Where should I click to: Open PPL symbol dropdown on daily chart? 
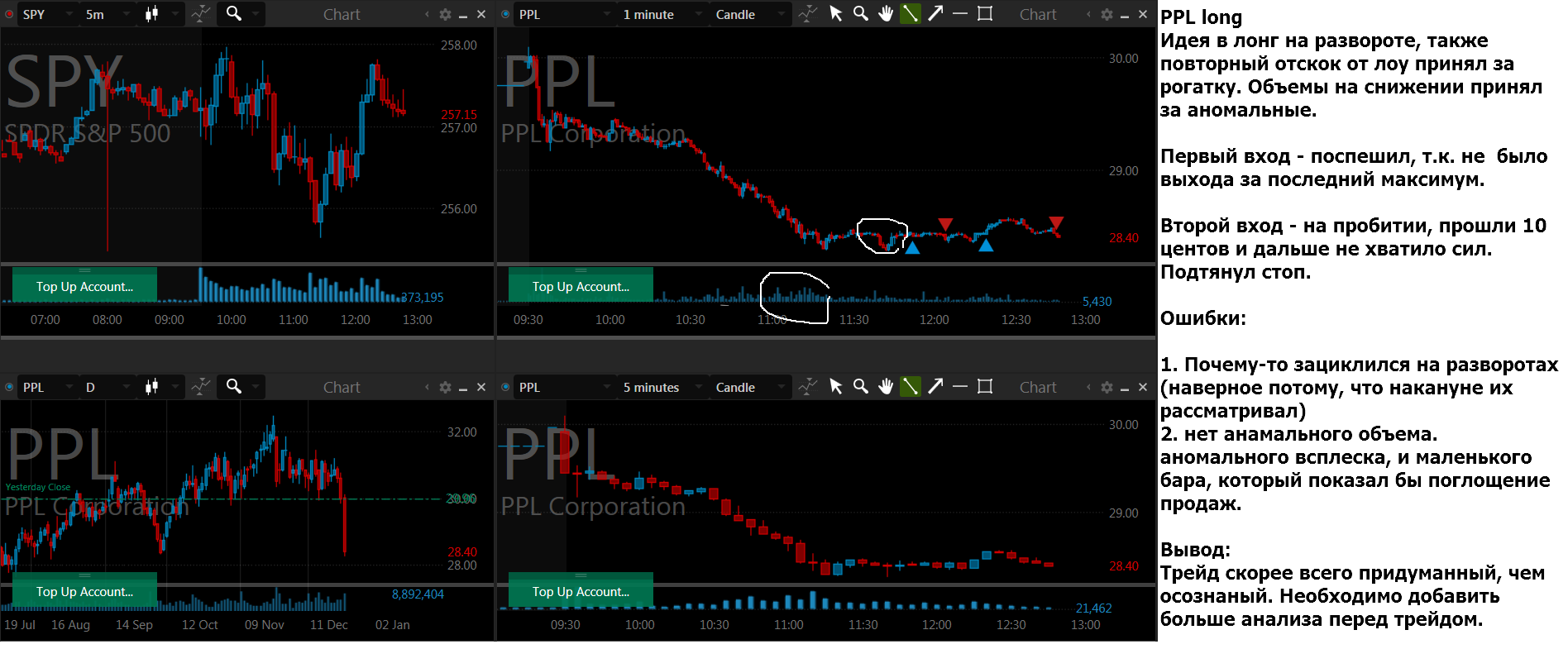[x=47, y=387]
